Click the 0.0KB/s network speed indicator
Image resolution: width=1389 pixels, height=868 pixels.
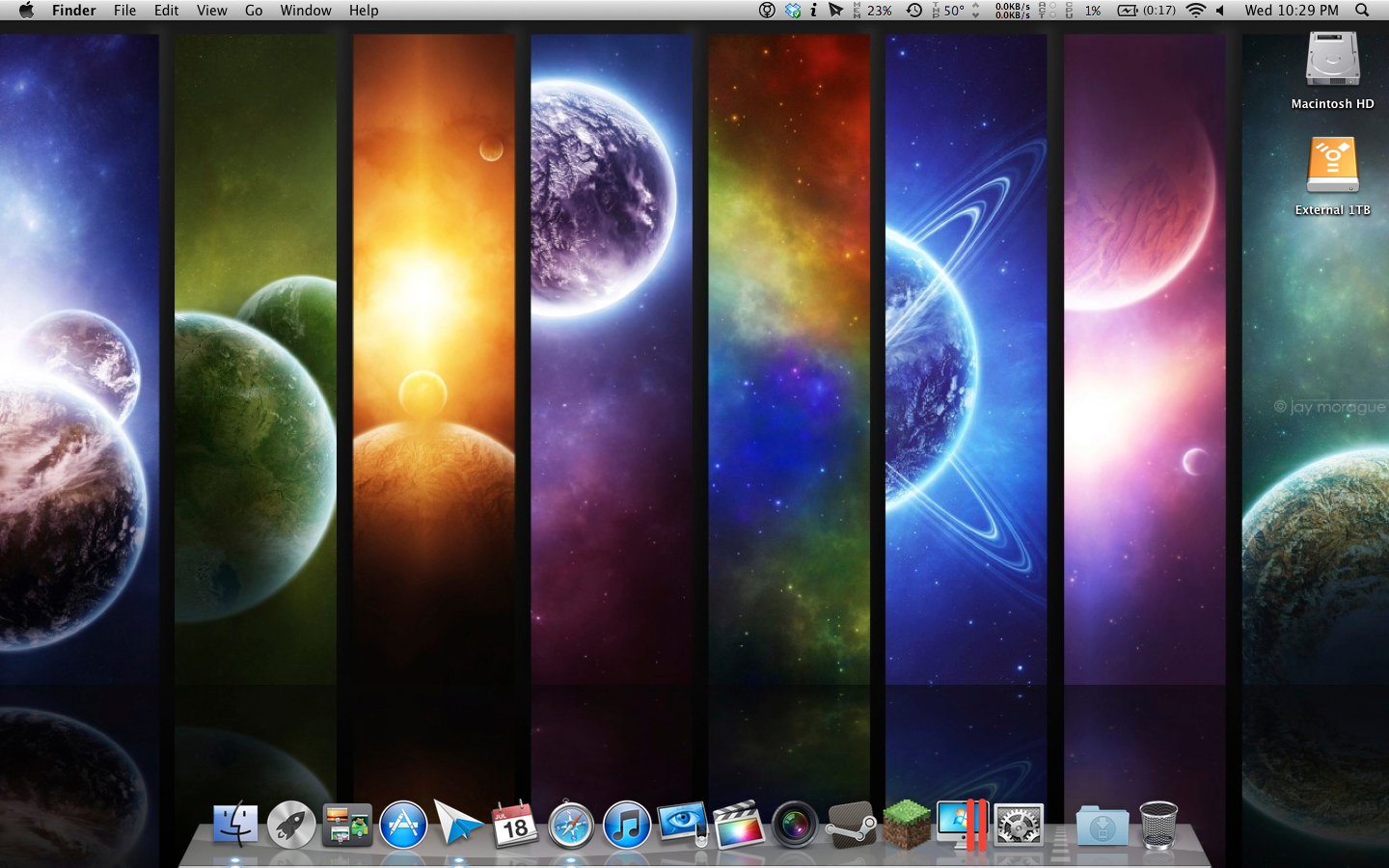pyautogui.click(x=1012, y=11)
